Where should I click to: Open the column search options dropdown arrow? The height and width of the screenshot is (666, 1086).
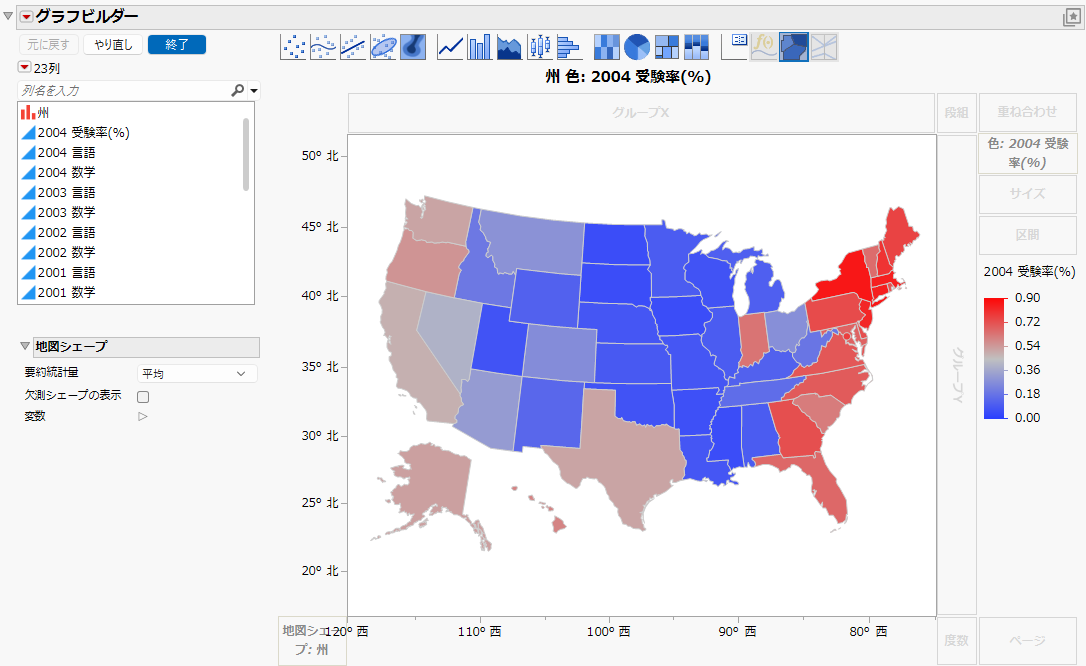[x=253, y=91]
